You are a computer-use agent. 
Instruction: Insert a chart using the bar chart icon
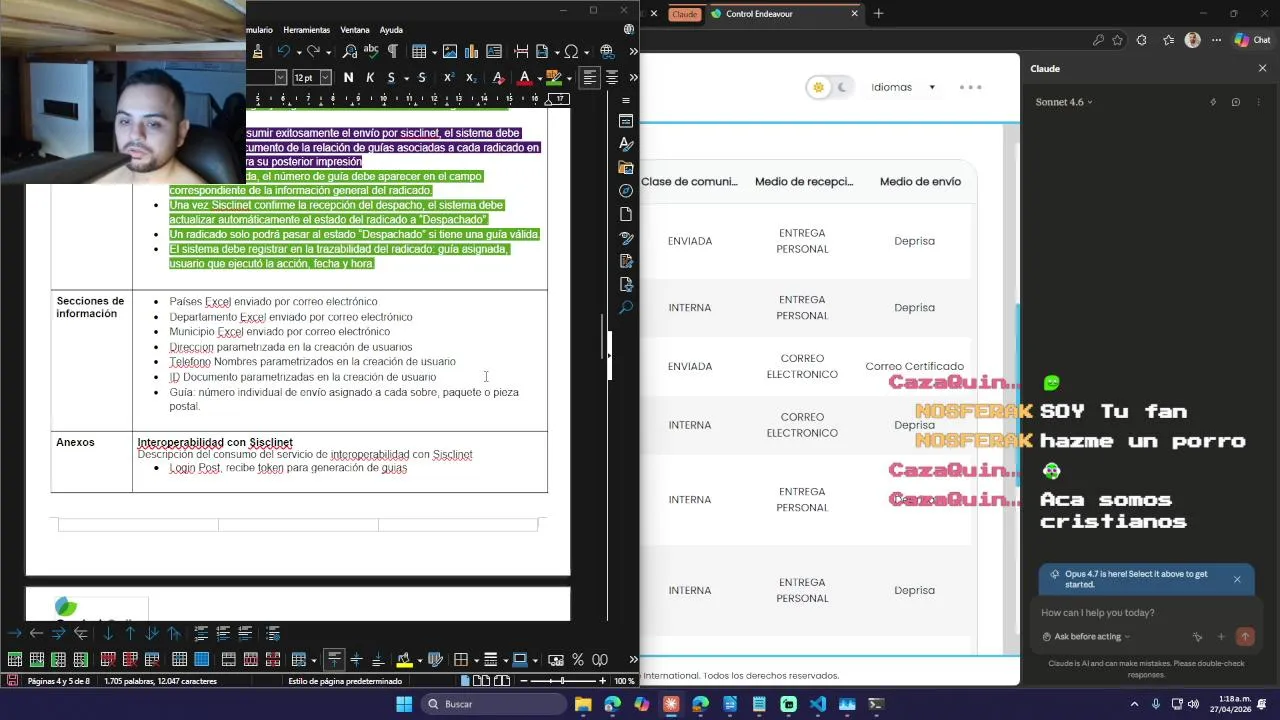pyautogui.click(x=471, y=52)
